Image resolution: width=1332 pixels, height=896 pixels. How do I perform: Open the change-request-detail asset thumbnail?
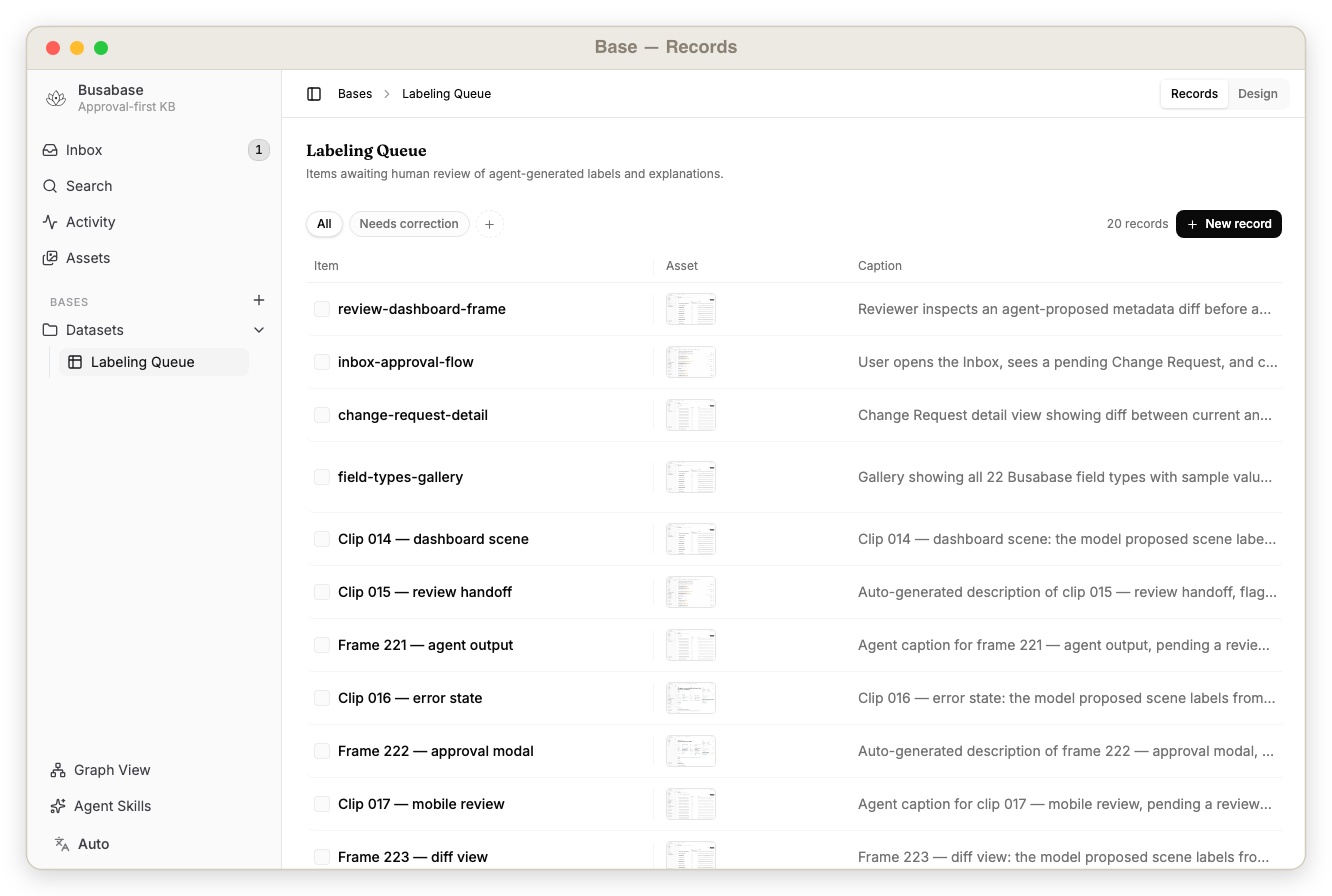691,415
